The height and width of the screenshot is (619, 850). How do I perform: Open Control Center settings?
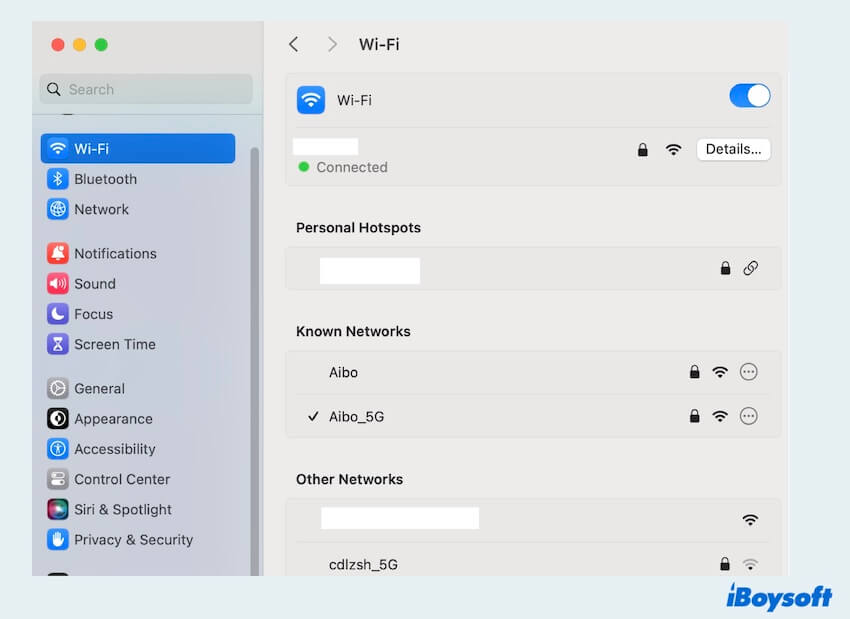pos(122,479)
